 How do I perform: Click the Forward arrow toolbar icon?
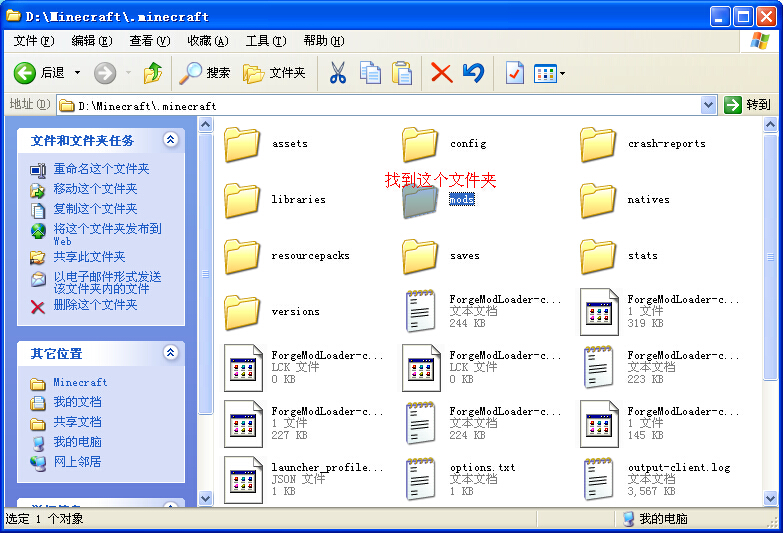point(105,73)
